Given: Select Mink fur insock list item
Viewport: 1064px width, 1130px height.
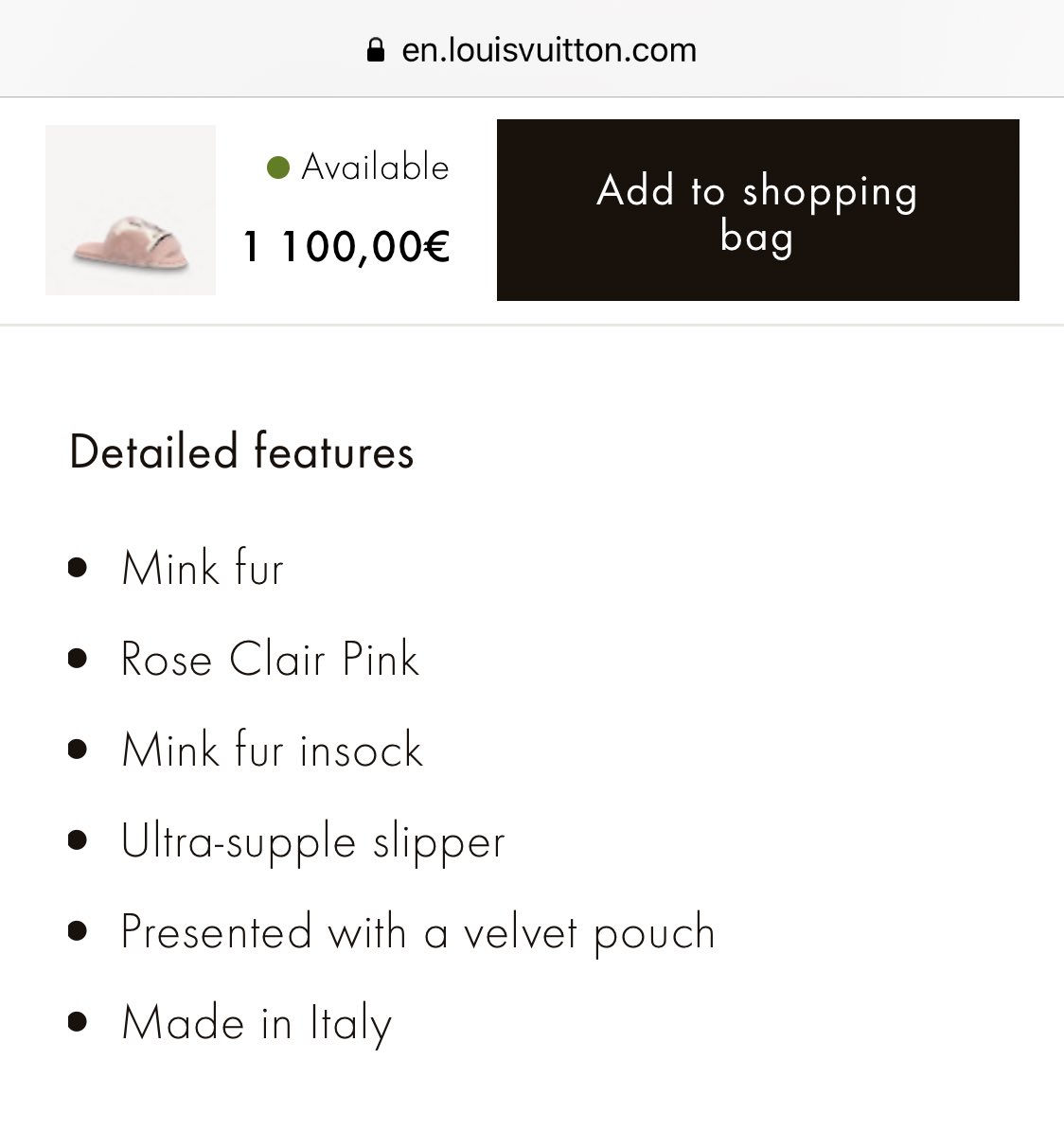Looking at the screenshot, I should point(272,750).
